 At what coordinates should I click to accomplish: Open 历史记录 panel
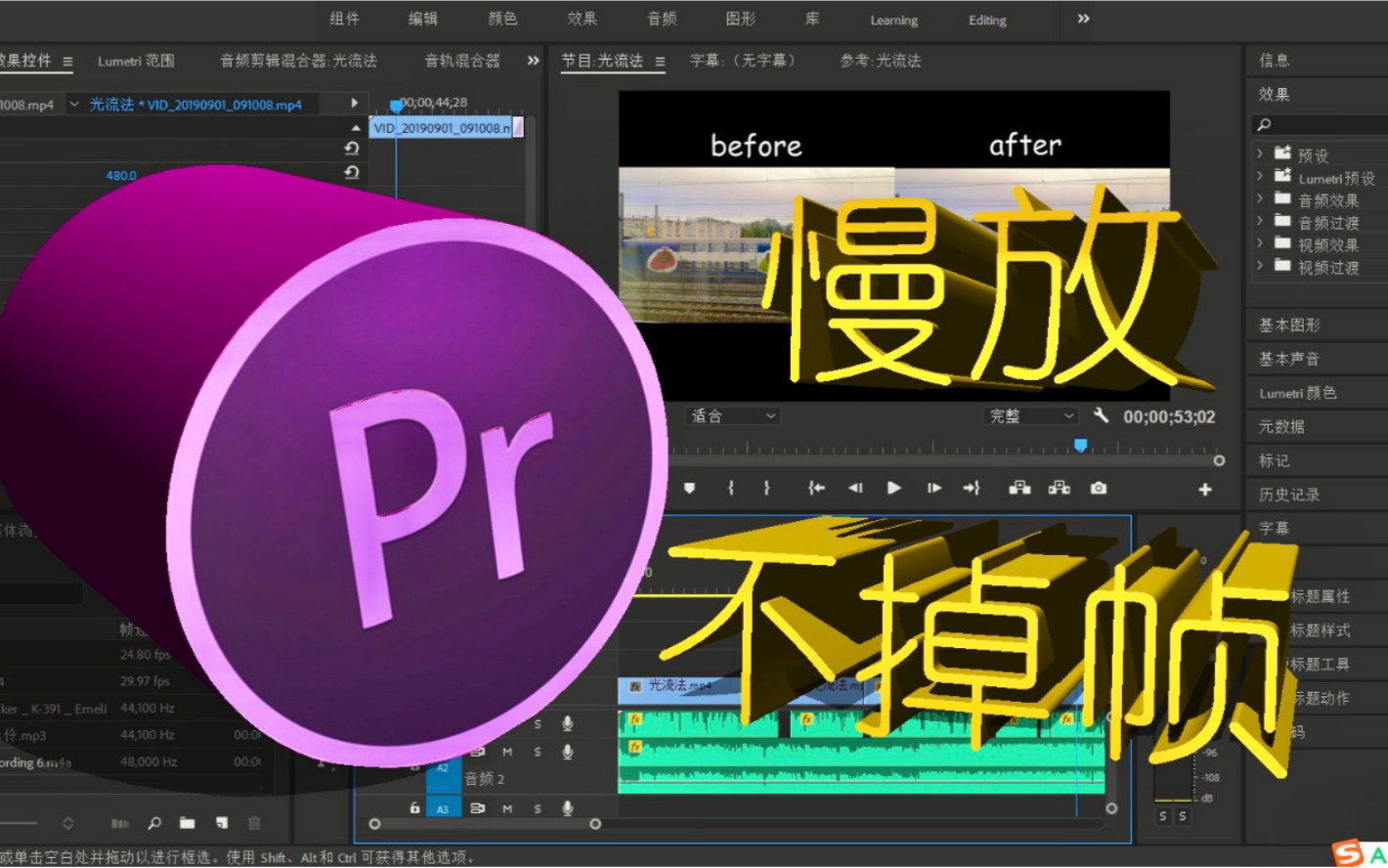[1289, 495]
